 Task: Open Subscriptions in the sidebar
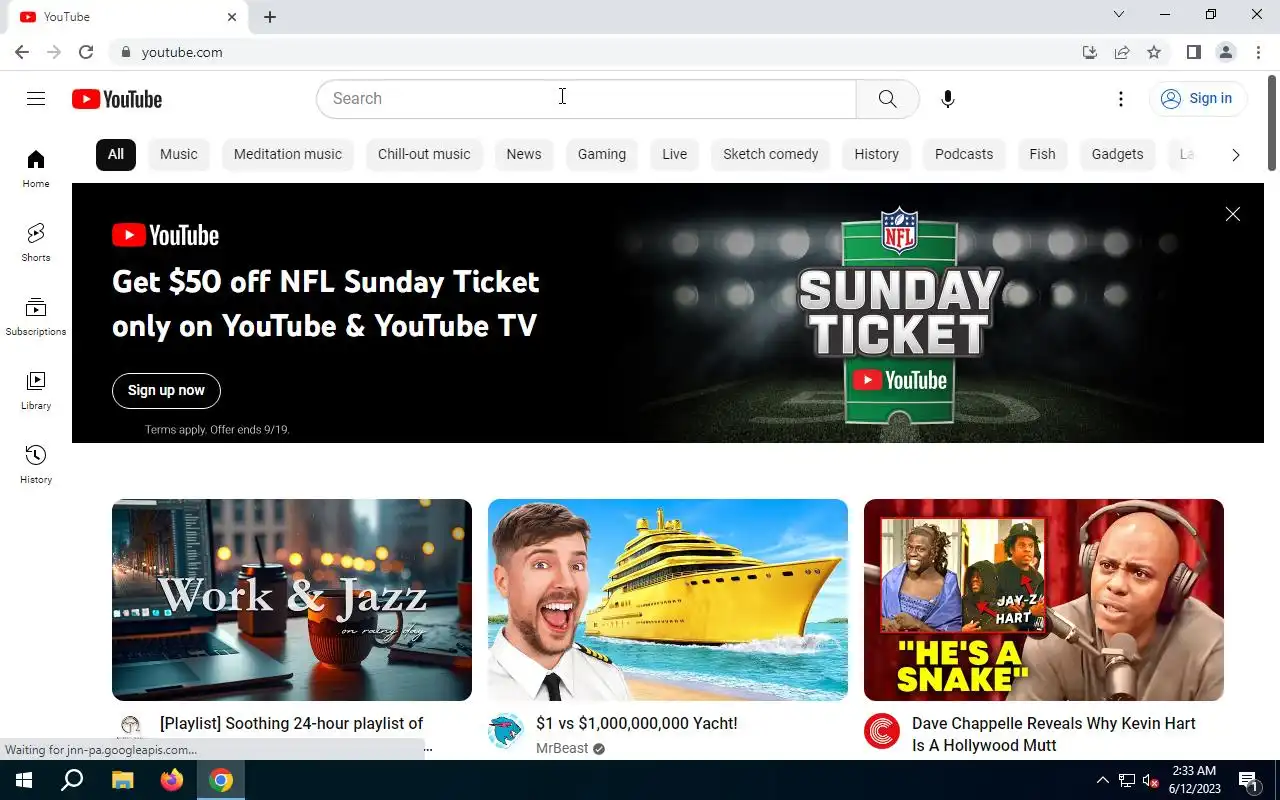(36, 317)
